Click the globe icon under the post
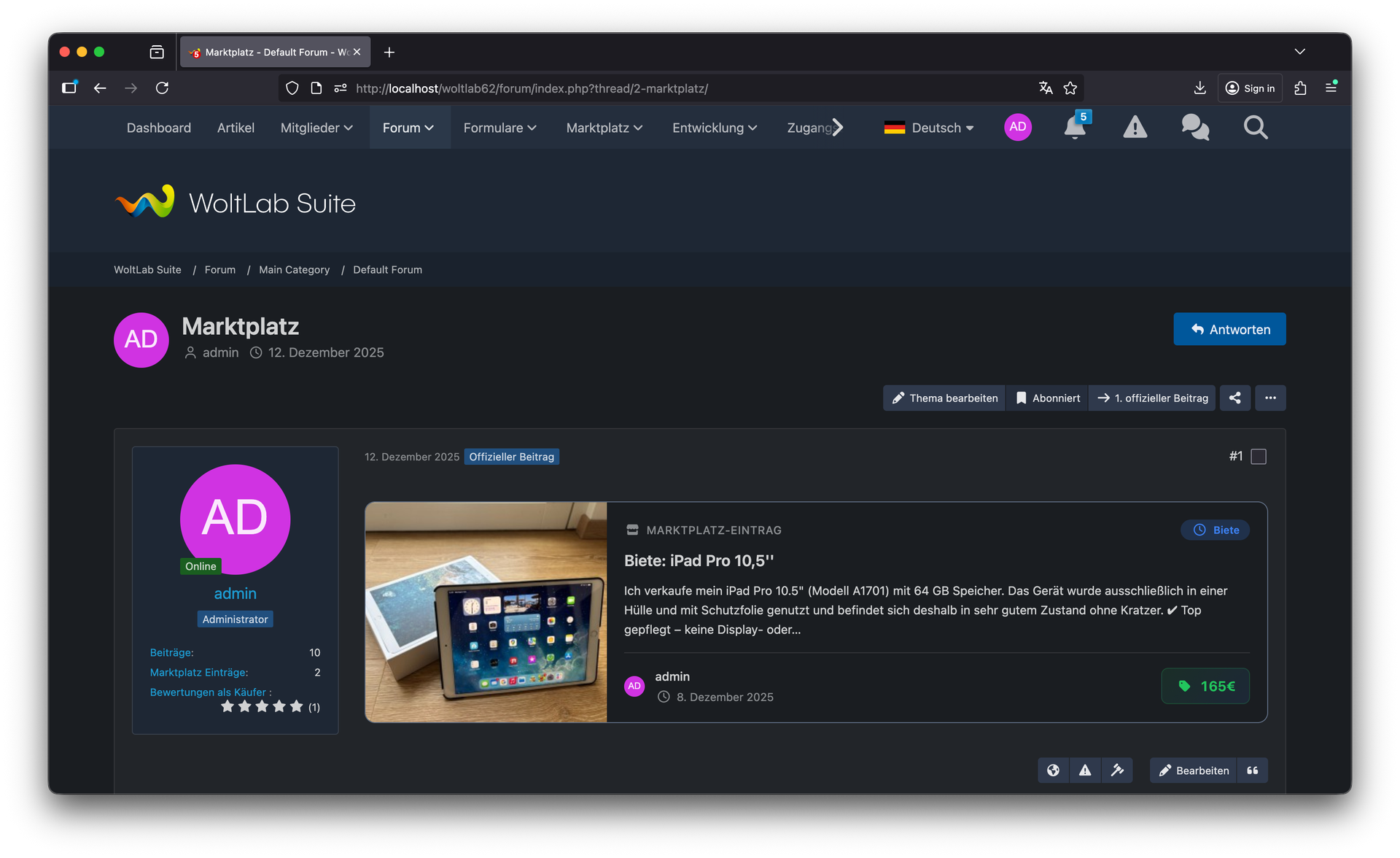Image resolution: width=1400 pixels, height=858 pixels. point(1053,770)
